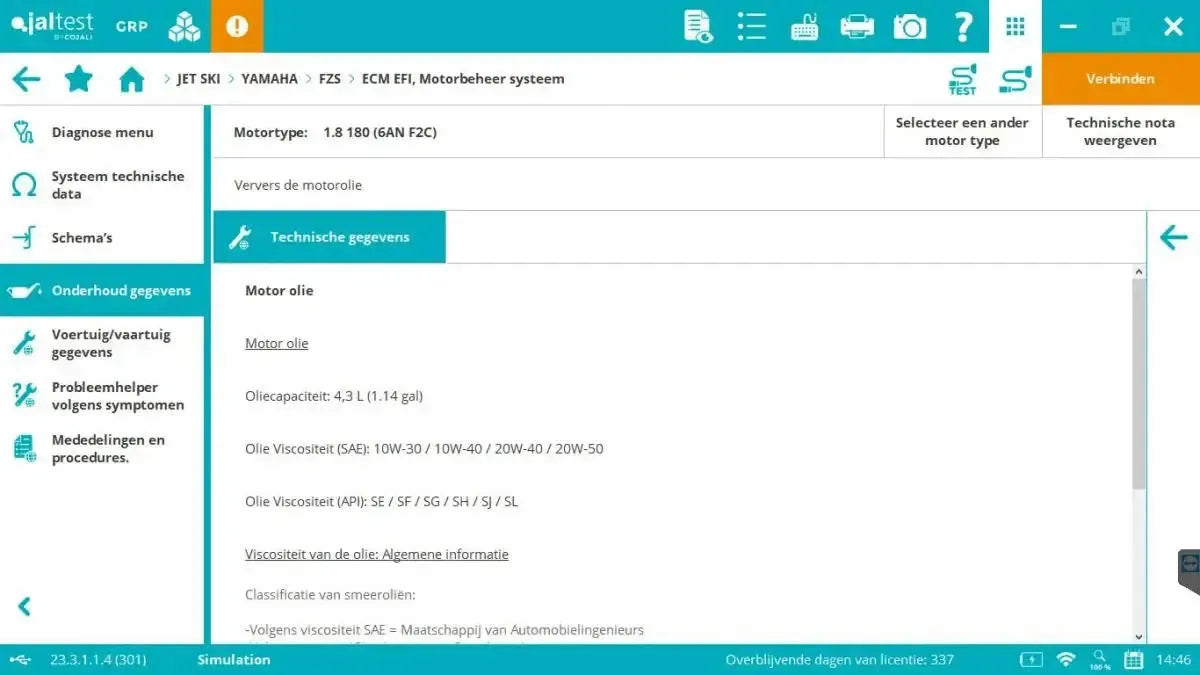This screenshot has height=675, width=1200.
Task: Click the Verbinden button
Action: point(1121,78)
